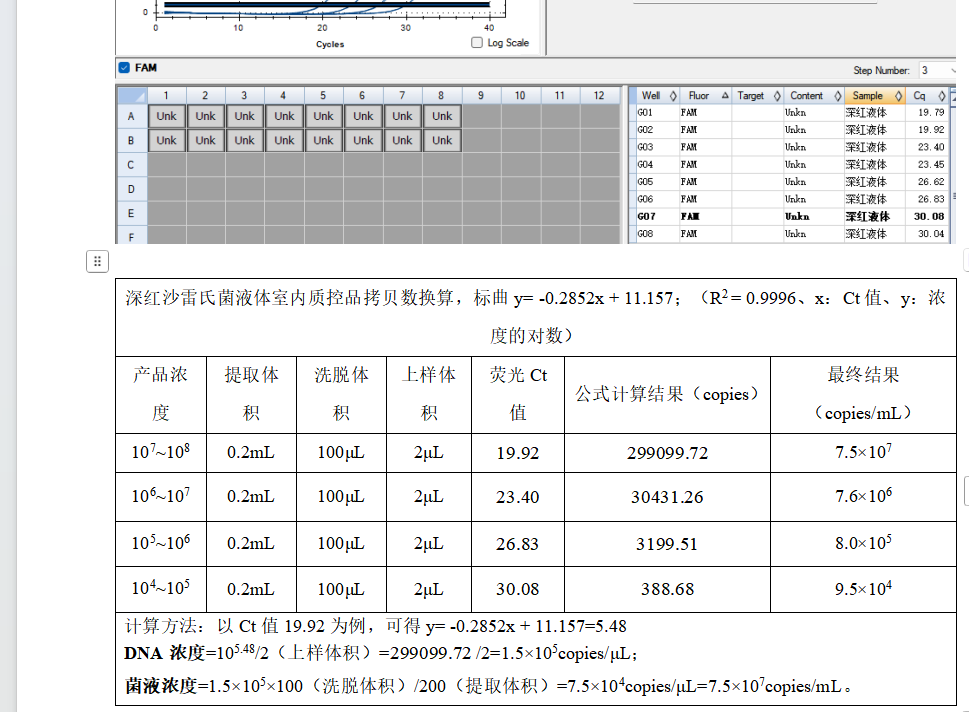Click Cq value 19.79
Viewport: 969px width, 712px height.
point(931,112)
